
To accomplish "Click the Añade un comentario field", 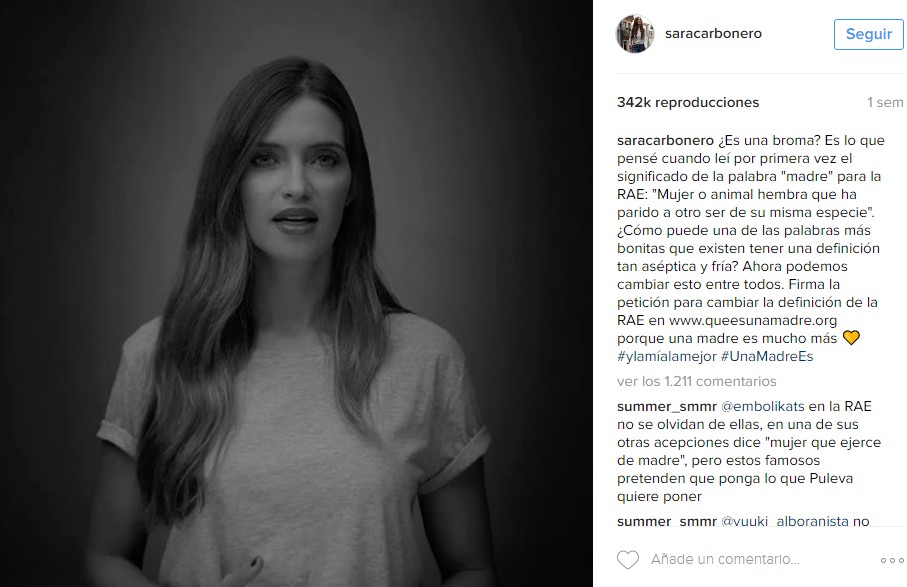I will pos(725,559).
